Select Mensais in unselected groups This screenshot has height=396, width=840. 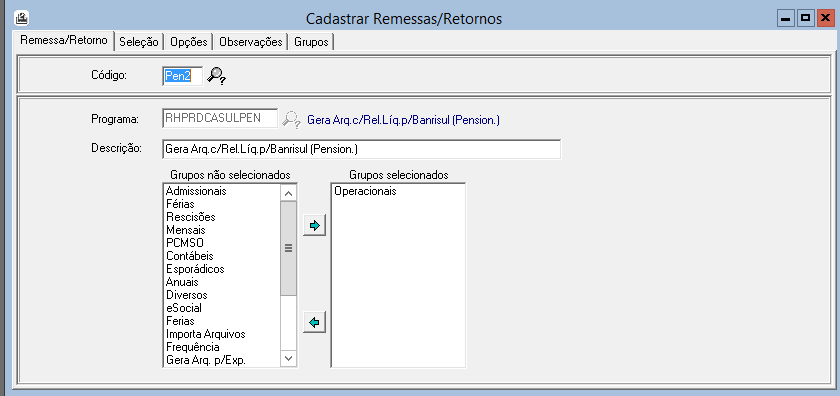pyautogui.click(x=185, y=230)
